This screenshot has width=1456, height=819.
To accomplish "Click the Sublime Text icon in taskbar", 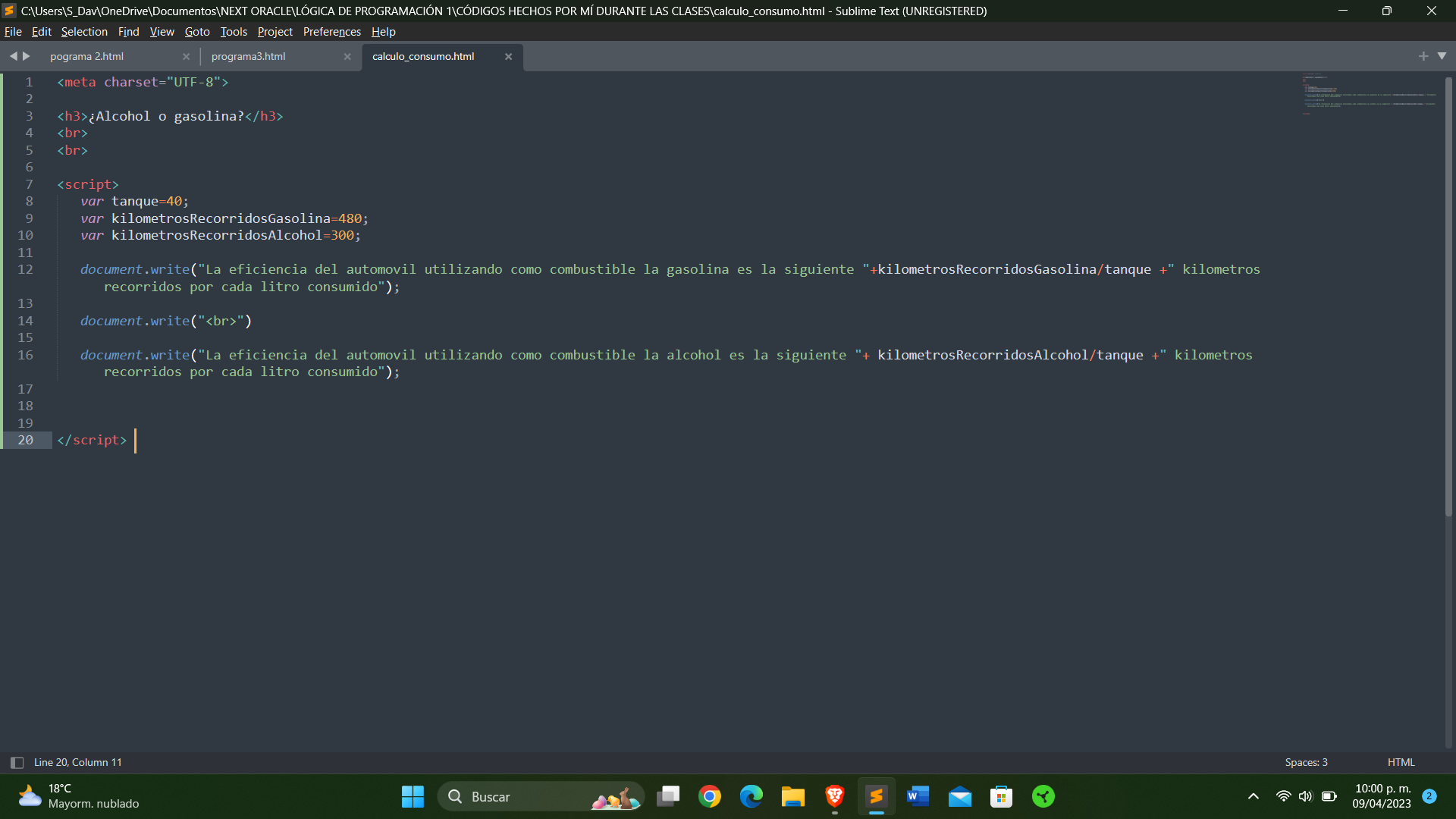I will (x=876, y=796).
